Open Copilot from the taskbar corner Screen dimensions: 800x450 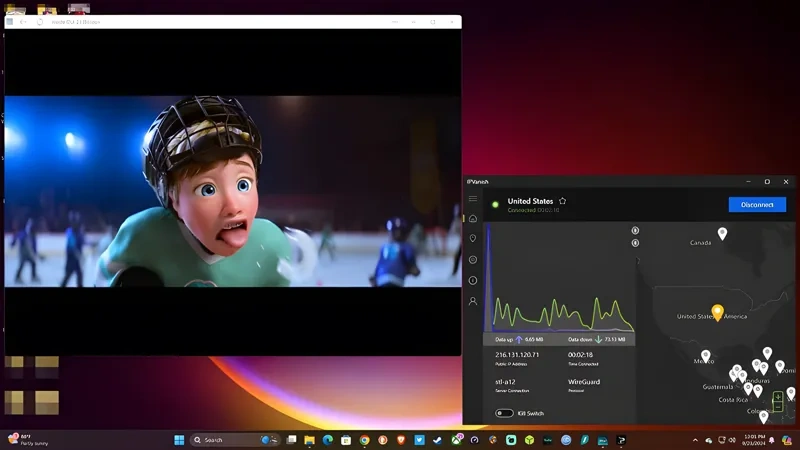[786, 440]
